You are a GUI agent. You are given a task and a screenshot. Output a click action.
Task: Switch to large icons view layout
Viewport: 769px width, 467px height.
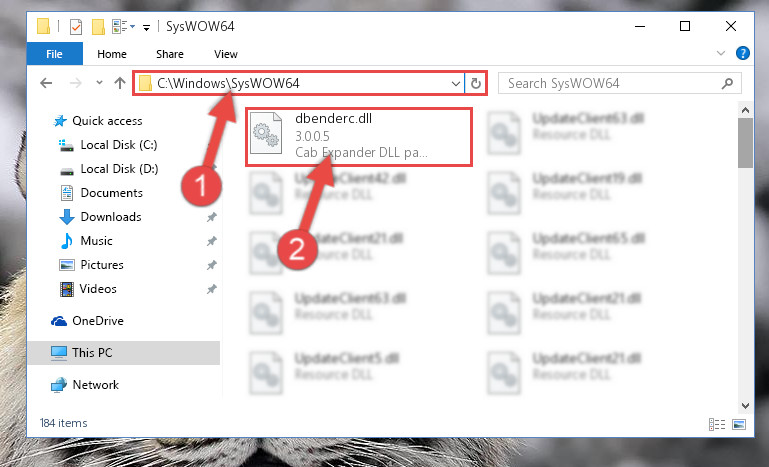739,424
